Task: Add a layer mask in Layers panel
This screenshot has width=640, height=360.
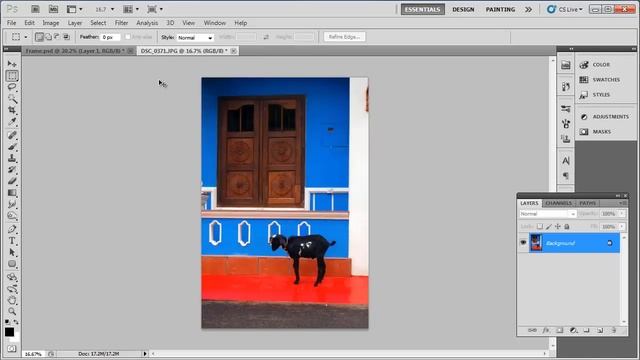Action: point(560,330)
